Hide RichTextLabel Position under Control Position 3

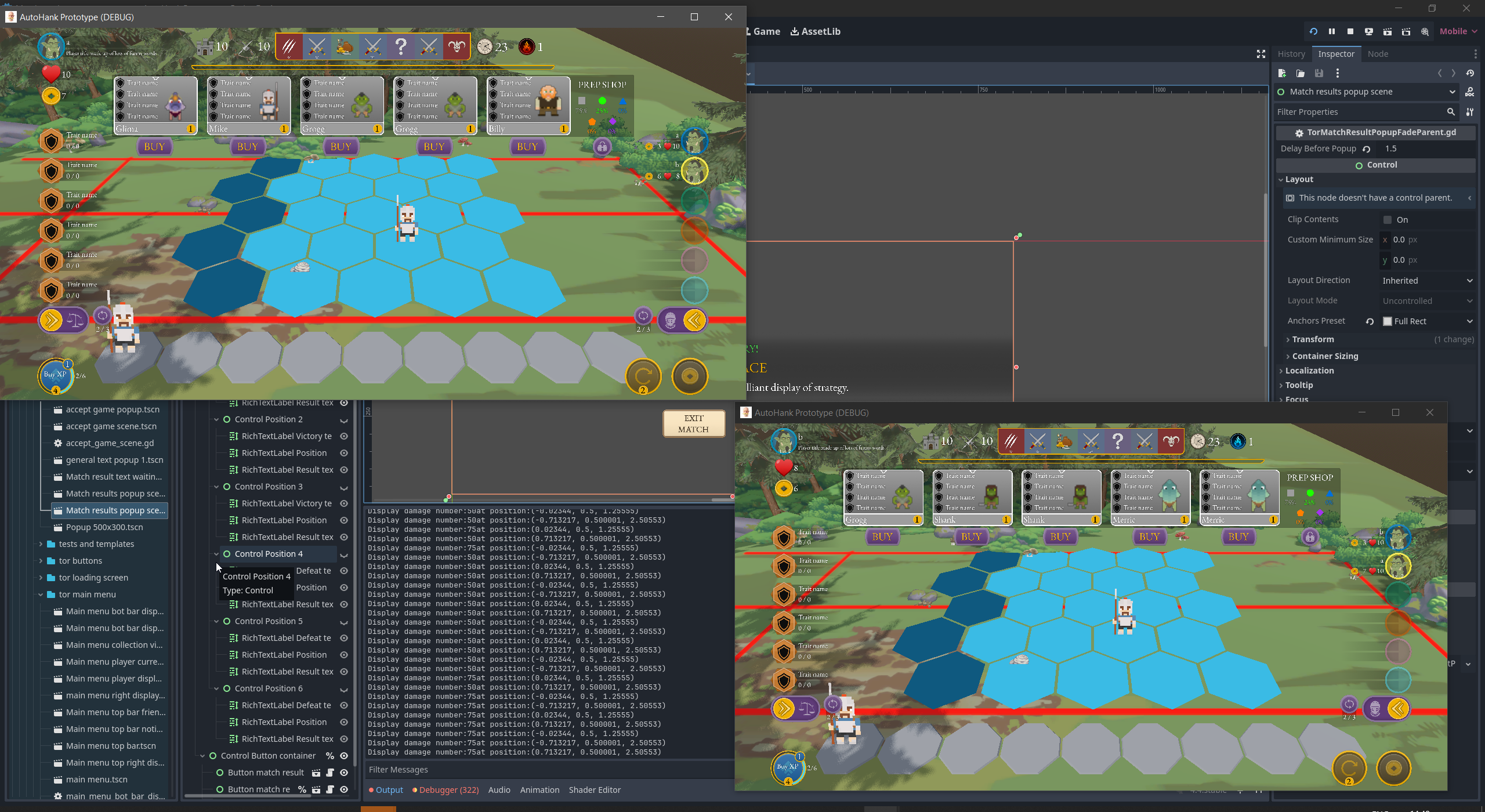[x=344, y=520]
